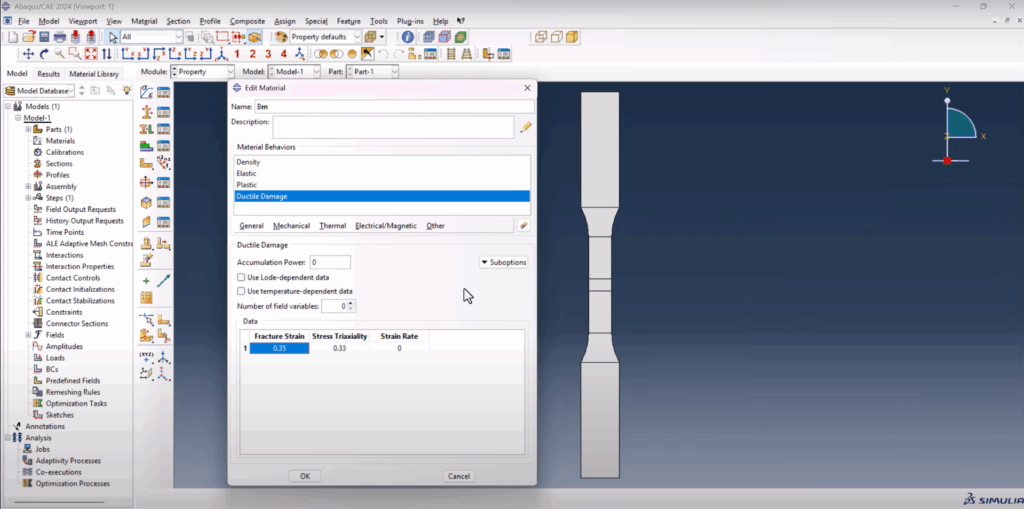
Task: Switch to the Material Library tab
Action: (x=94, y=74)
